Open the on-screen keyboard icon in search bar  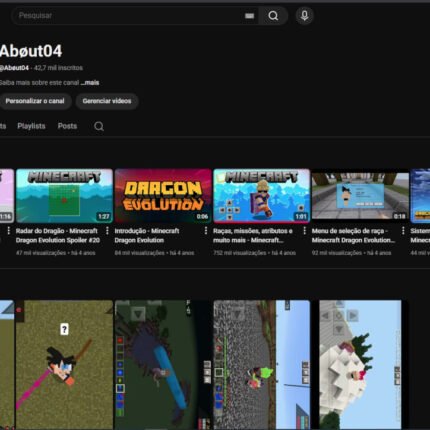[x=249, y=16]
